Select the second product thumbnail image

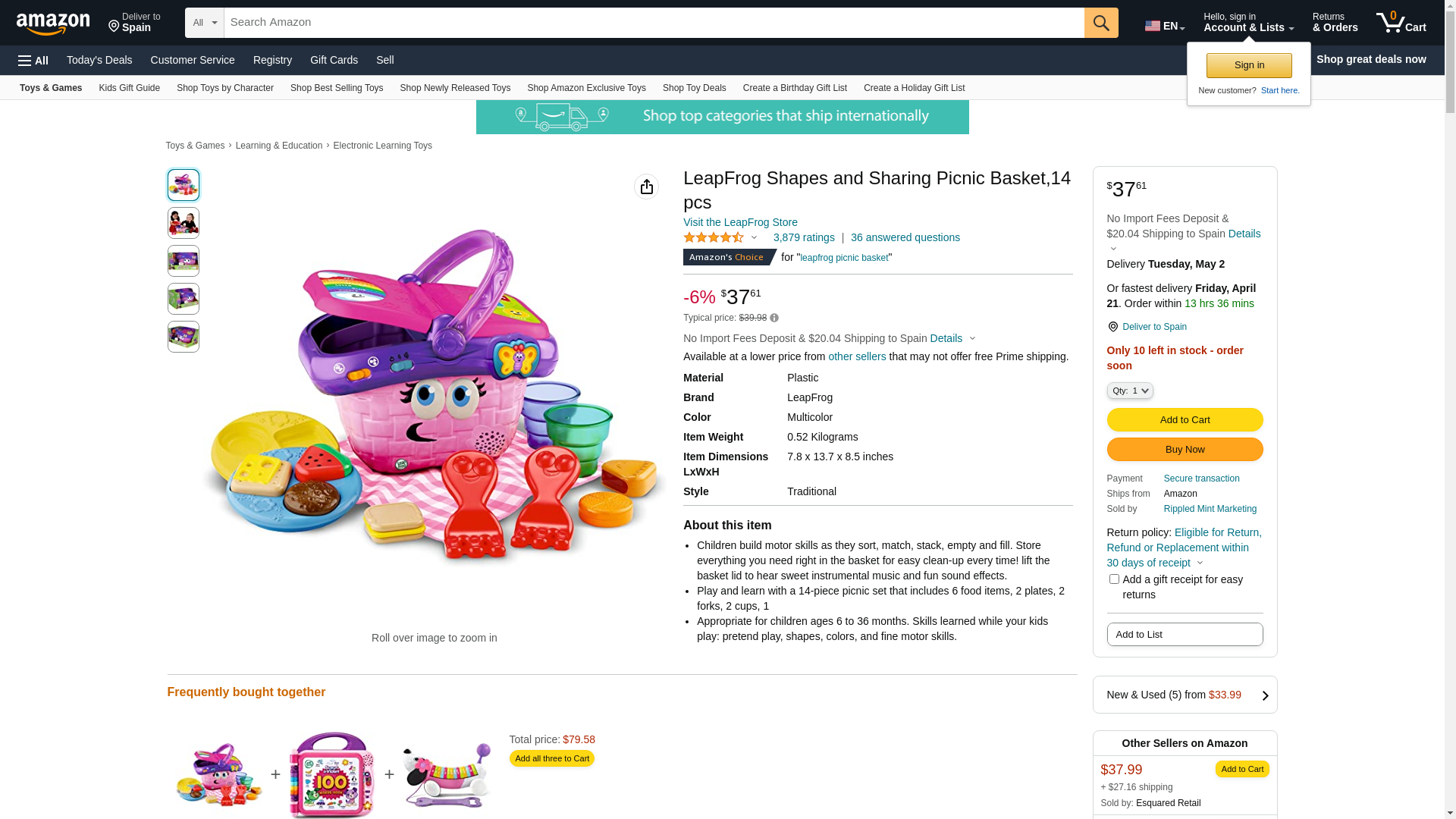(184, 223)
